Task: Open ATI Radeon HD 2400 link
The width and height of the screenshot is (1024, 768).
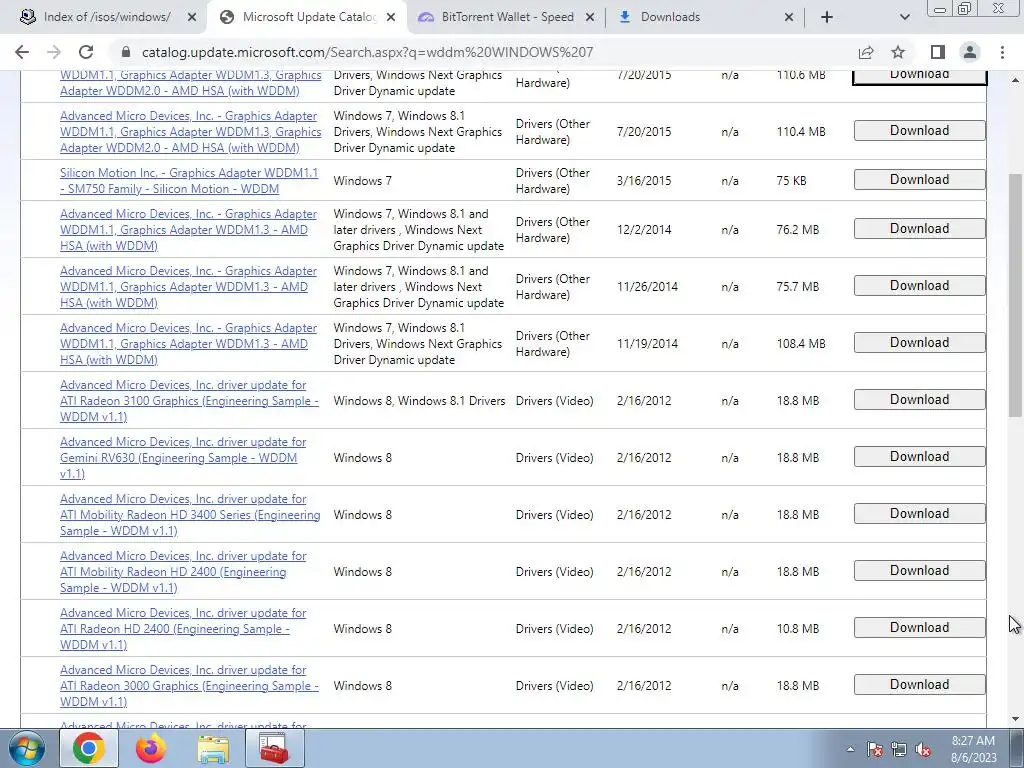Action: pyautogui.click(x=183, y=629)
